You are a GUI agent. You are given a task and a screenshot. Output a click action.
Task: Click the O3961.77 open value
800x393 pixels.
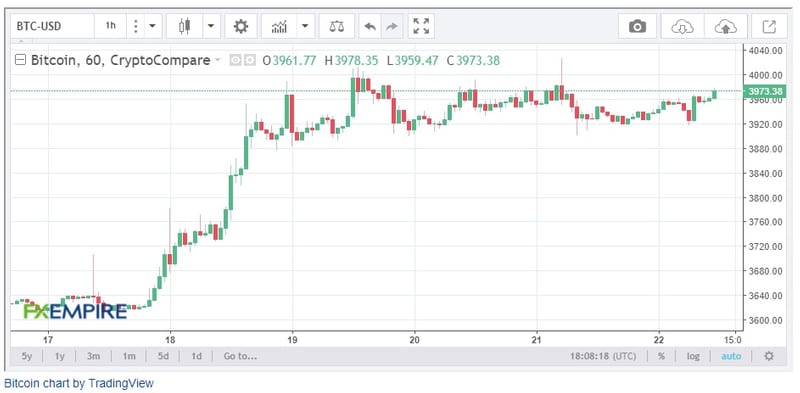[x=289, y=61]
